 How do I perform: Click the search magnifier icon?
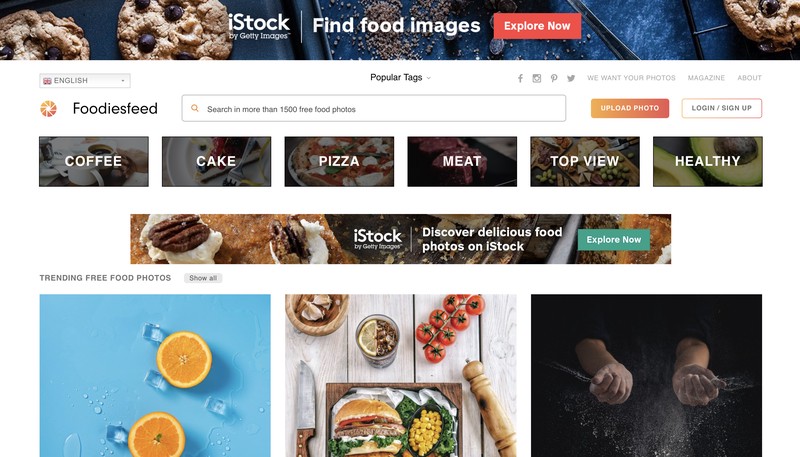pyautogui.click(x=194, y=108)
